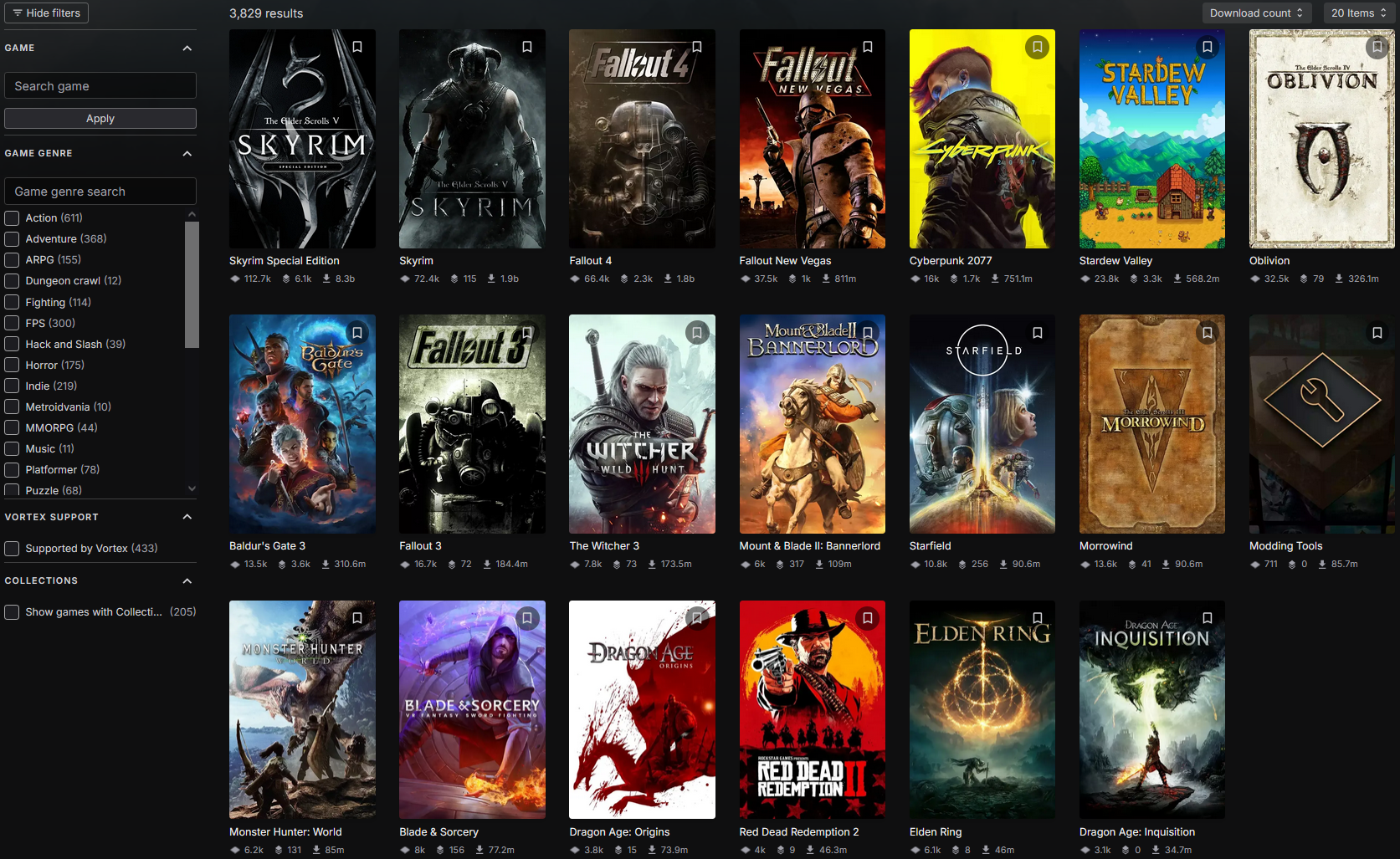Bookmark Dragon Age: Inquisition card
1400x859 pixels.
tap(1208, 618)
